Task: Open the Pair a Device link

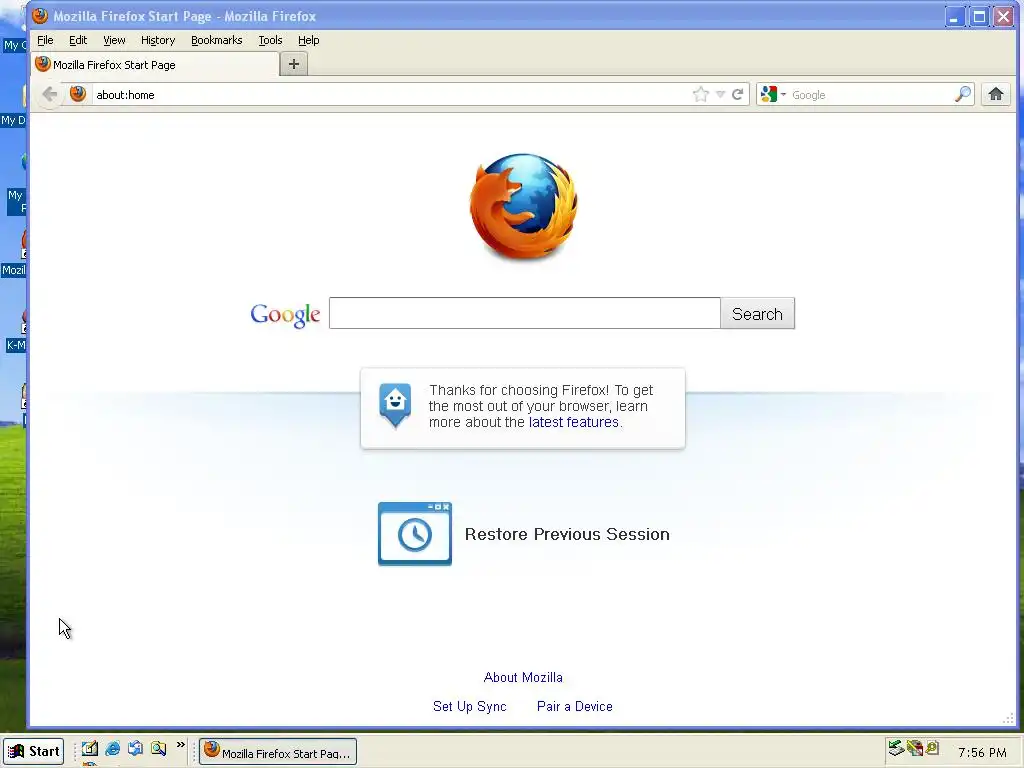Action: point(575,706)
